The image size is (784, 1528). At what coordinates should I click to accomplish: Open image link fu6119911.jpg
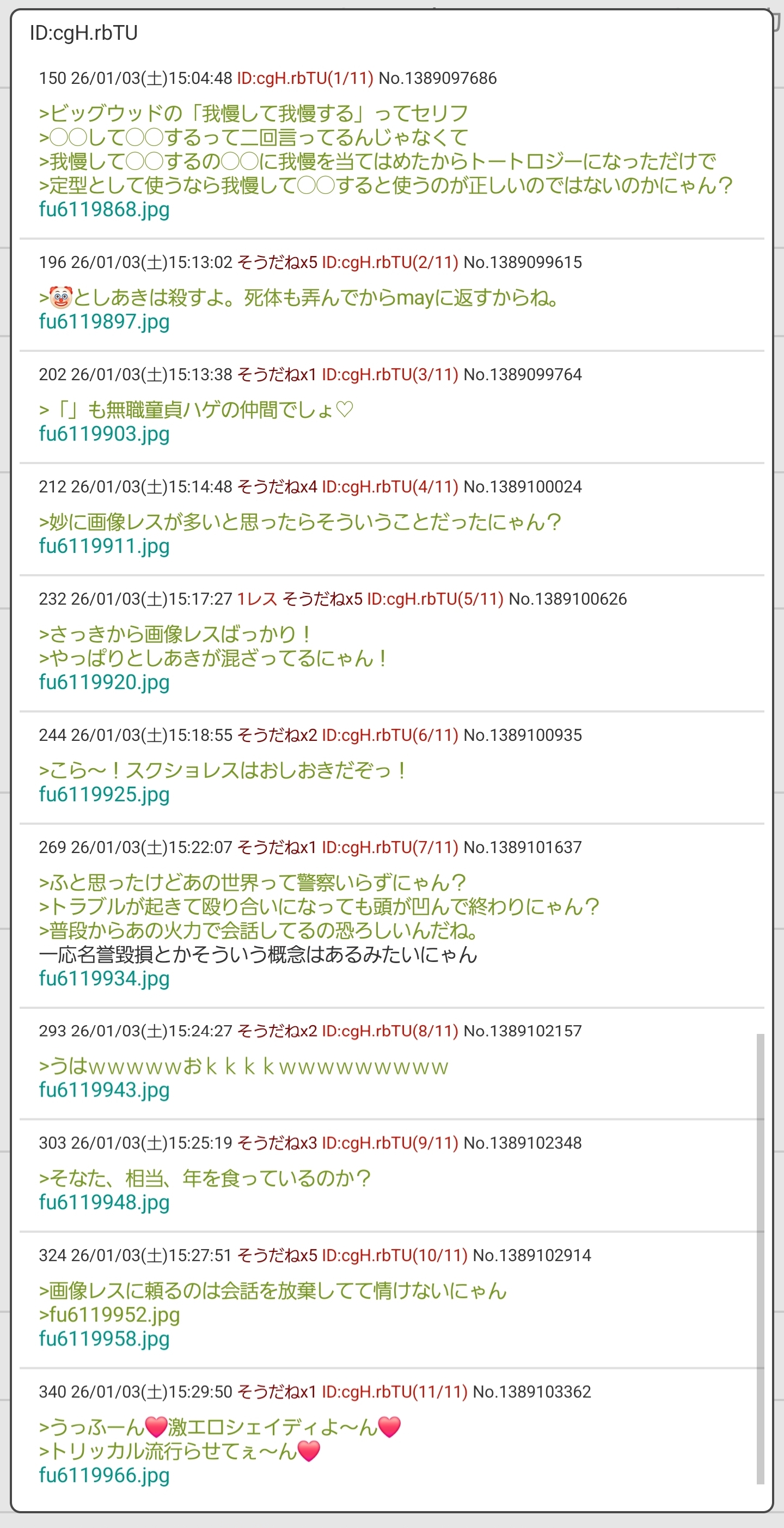[105, 546]
